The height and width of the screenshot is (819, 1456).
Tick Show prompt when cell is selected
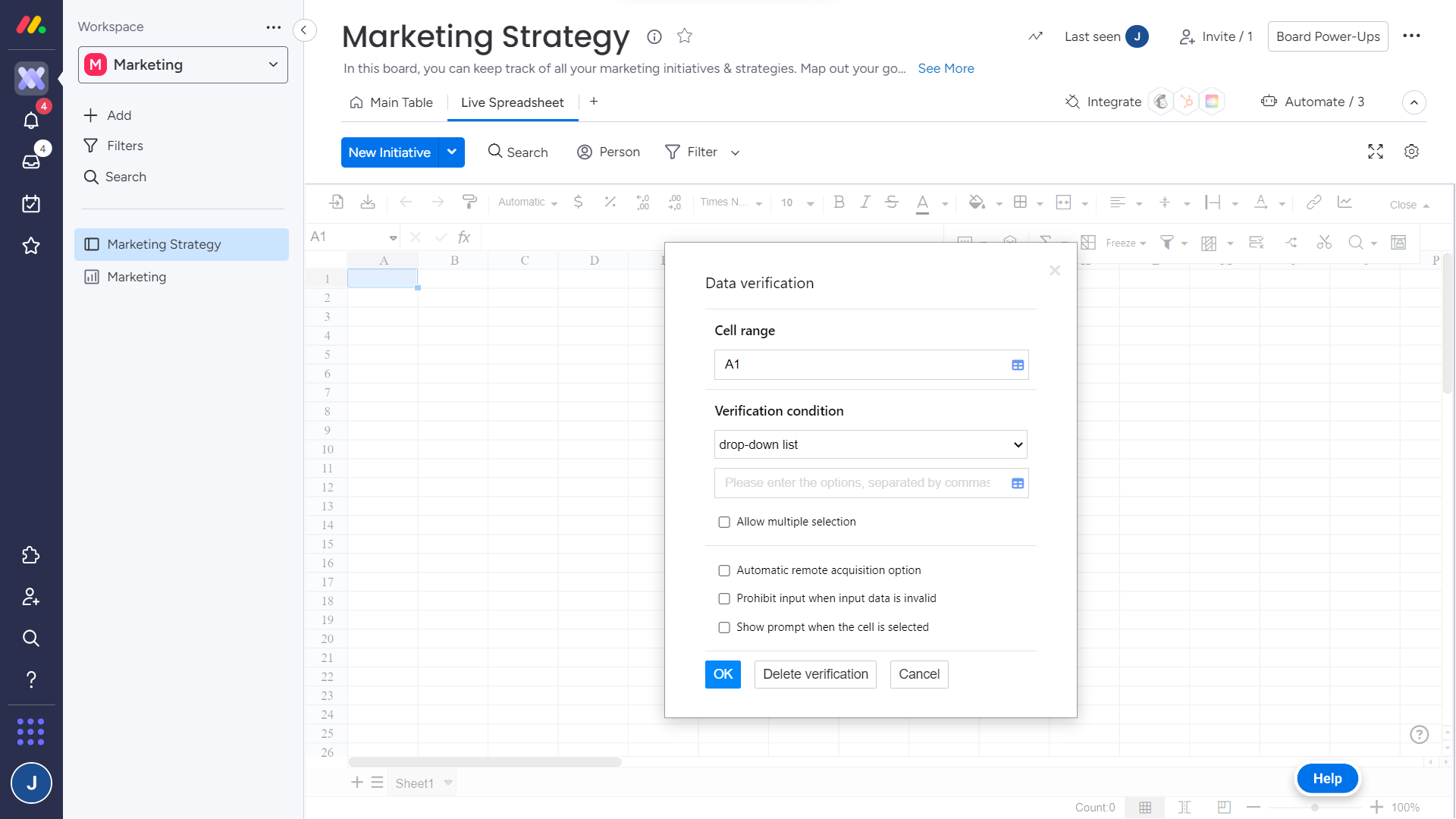(724, 627)
